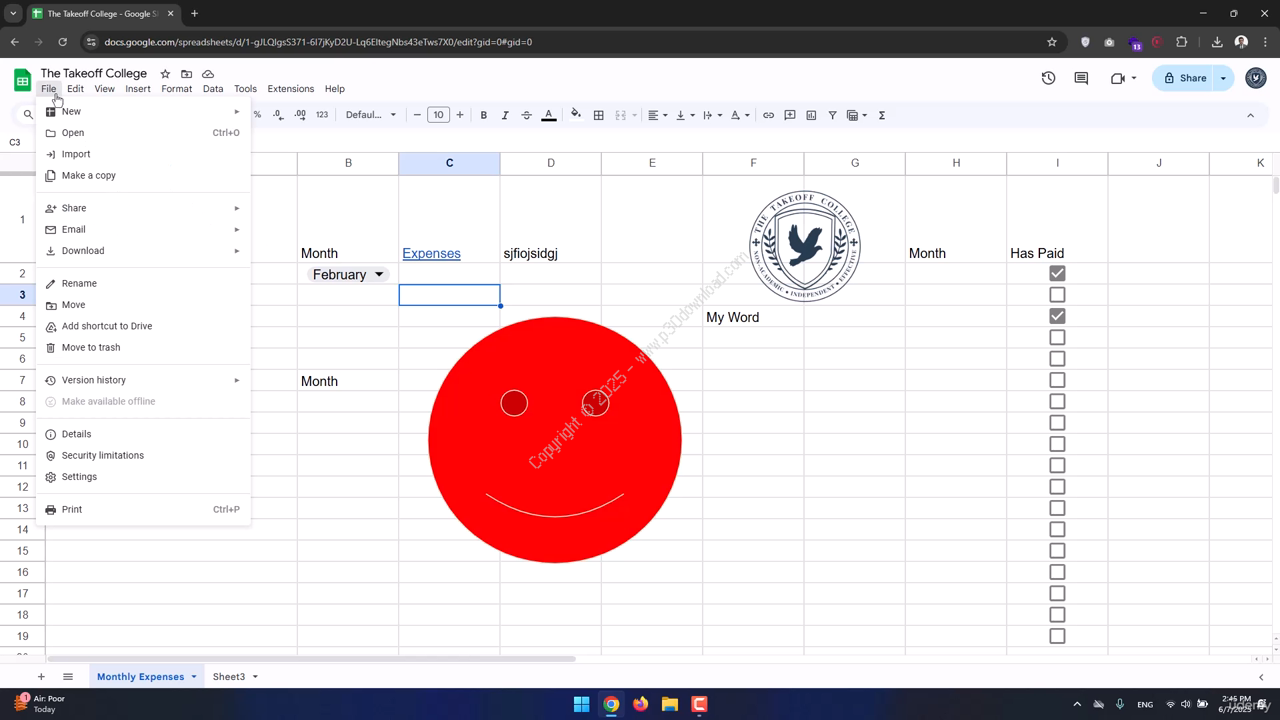Open the February dropdown chip
1280x720 pixels.
click(x=348, y=275)
